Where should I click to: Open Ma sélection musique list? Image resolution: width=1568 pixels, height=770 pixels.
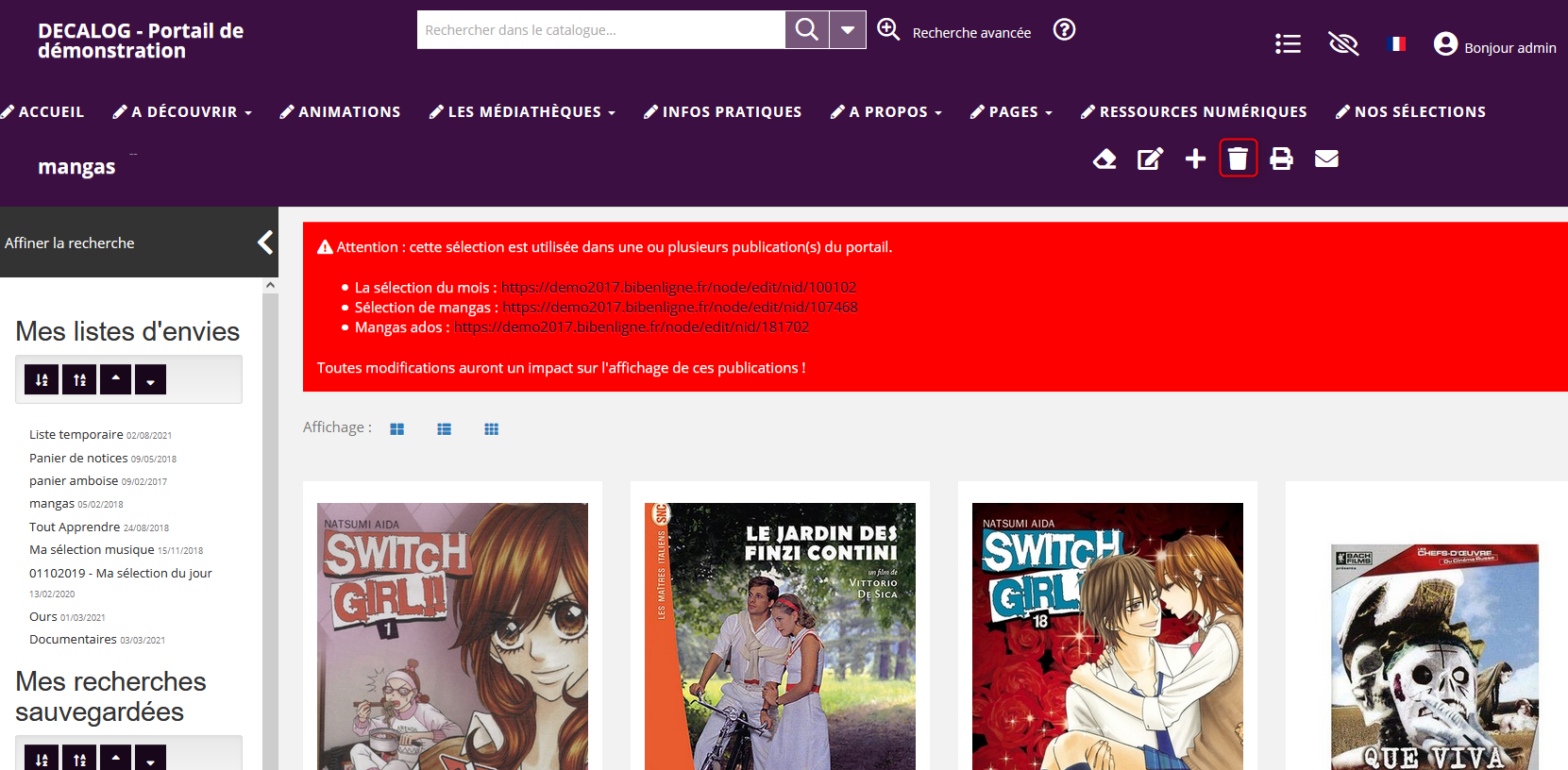92,549
